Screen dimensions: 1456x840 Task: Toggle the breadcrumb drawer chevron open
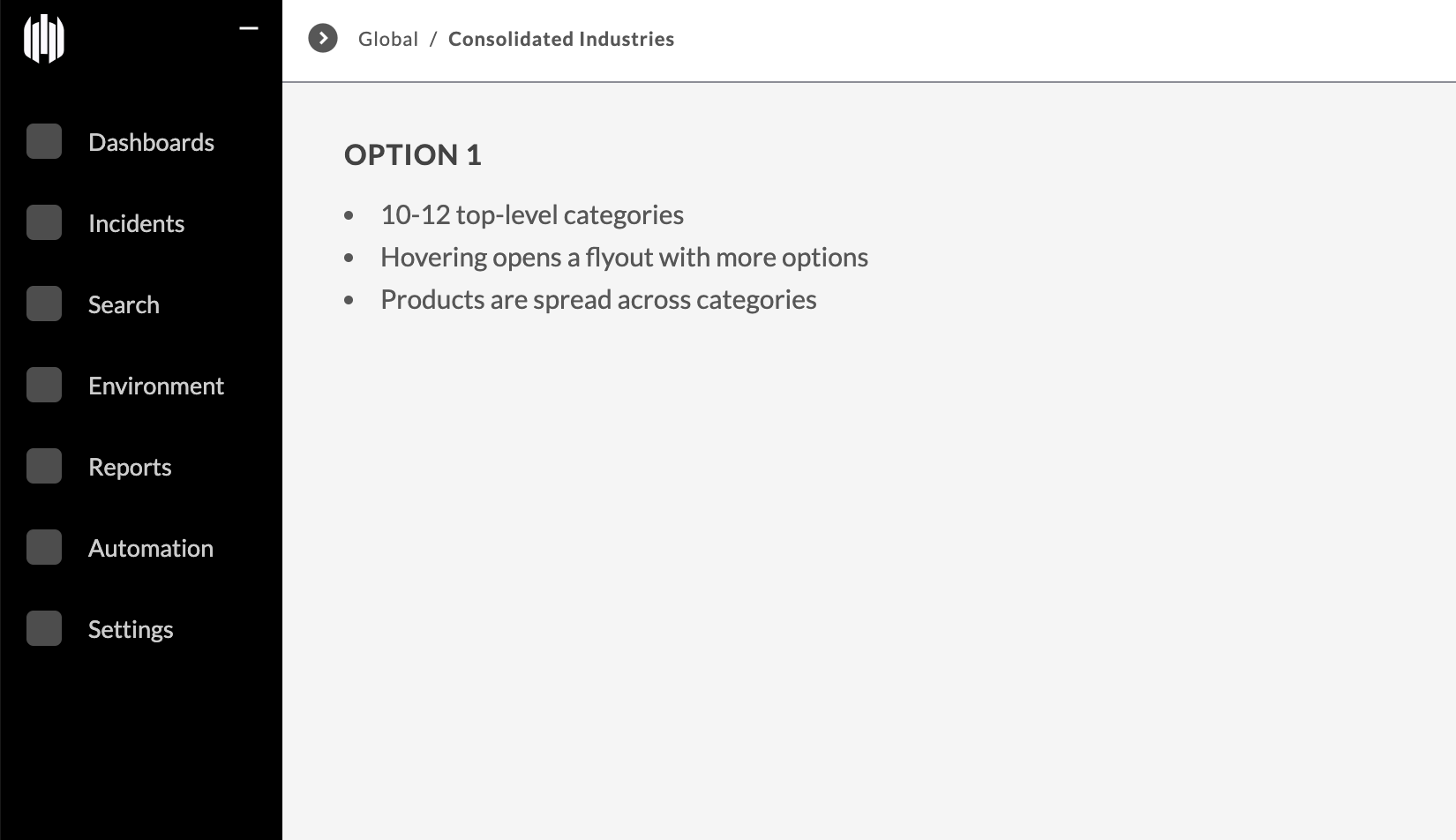click(323, 38)
